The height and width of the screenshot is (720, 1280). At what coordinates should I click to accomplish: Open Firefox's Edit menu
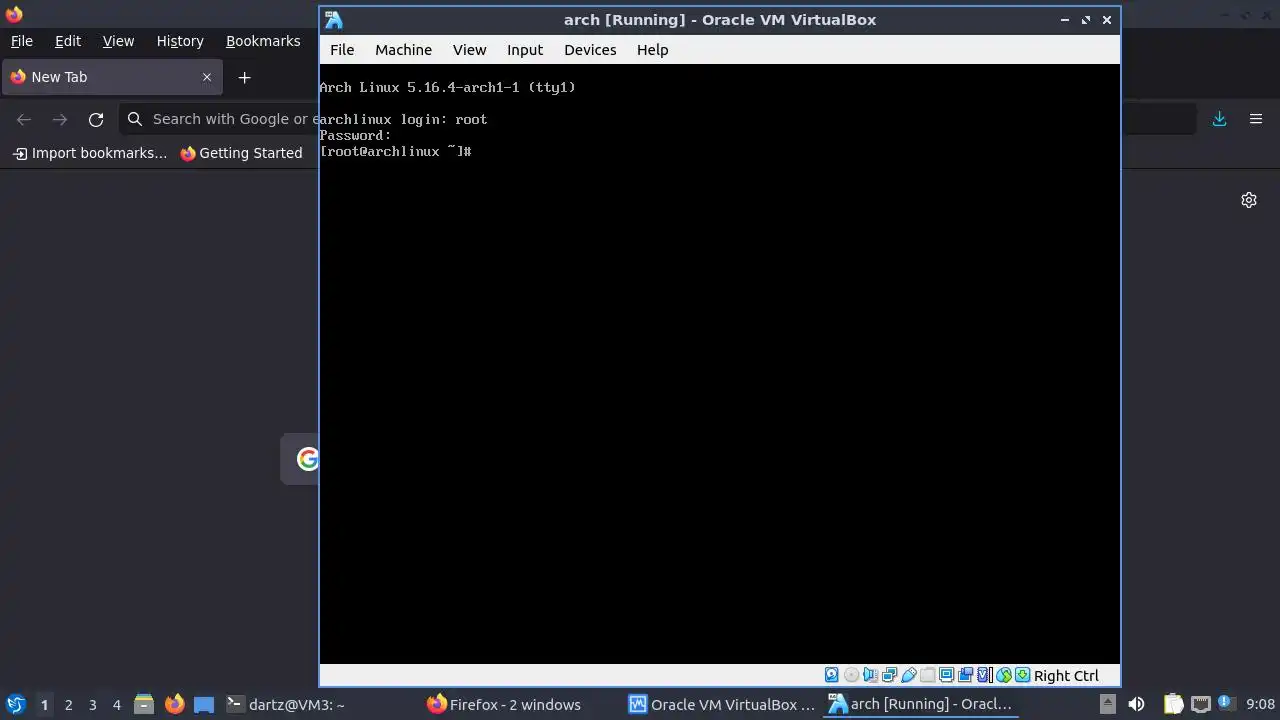click(68, 41)
